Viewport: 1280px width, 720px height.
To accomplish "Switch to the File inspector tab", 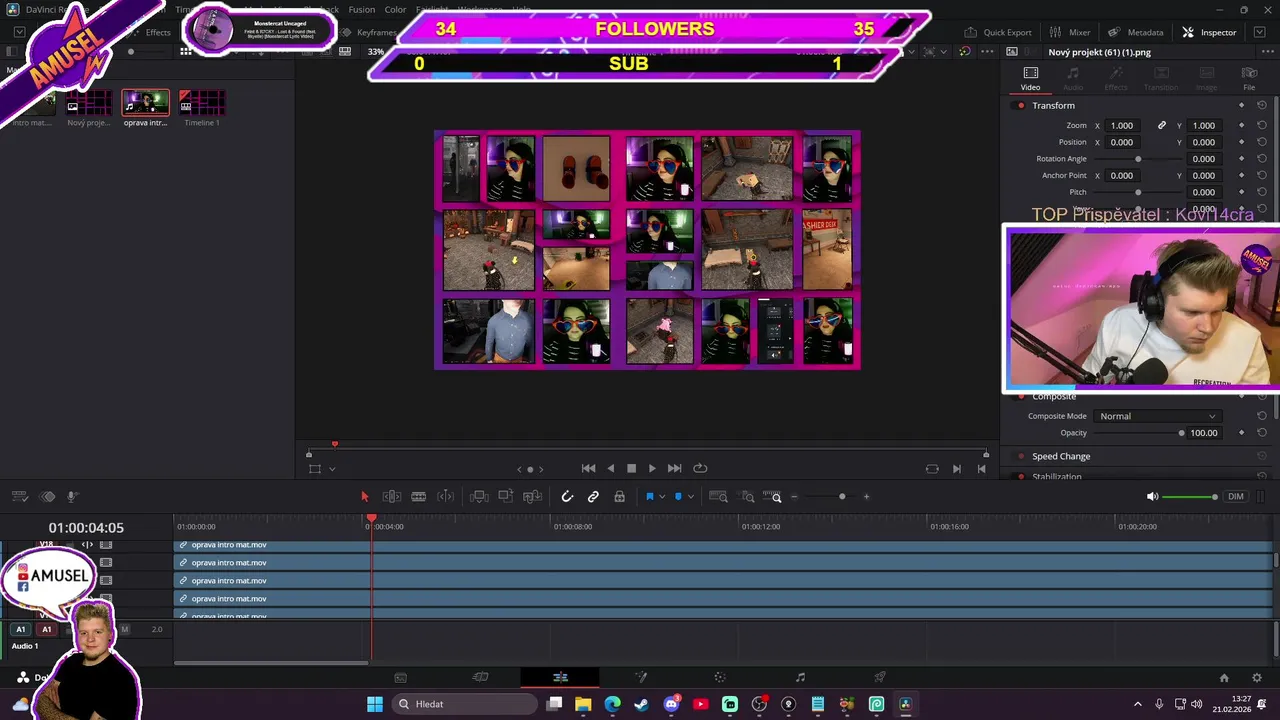I will 1249,78.
